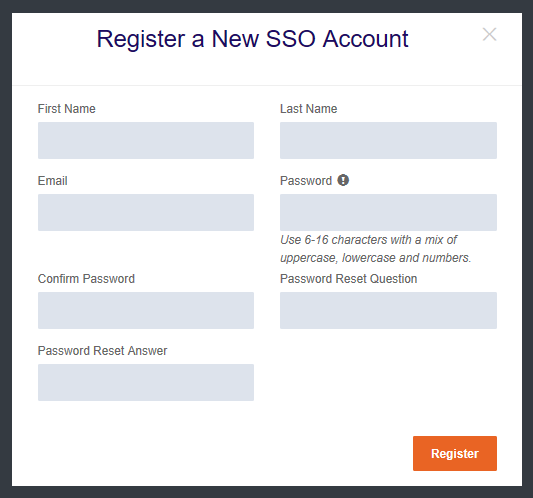Close the Register SSO Account dialog
Screen dimensions: 533x498
point(489,34)
